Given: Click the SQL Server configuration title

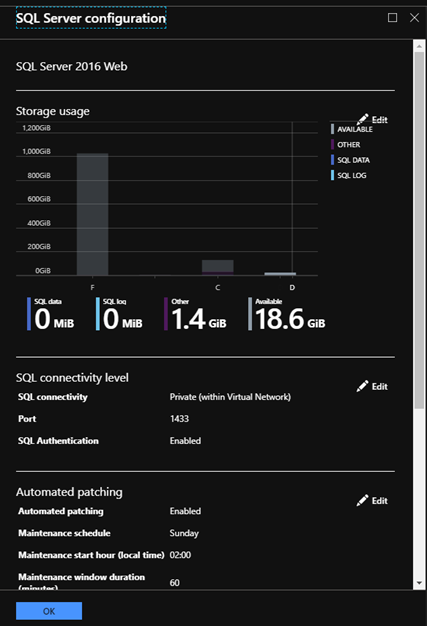Looking at the screenshot, I should tap(91, 18).
